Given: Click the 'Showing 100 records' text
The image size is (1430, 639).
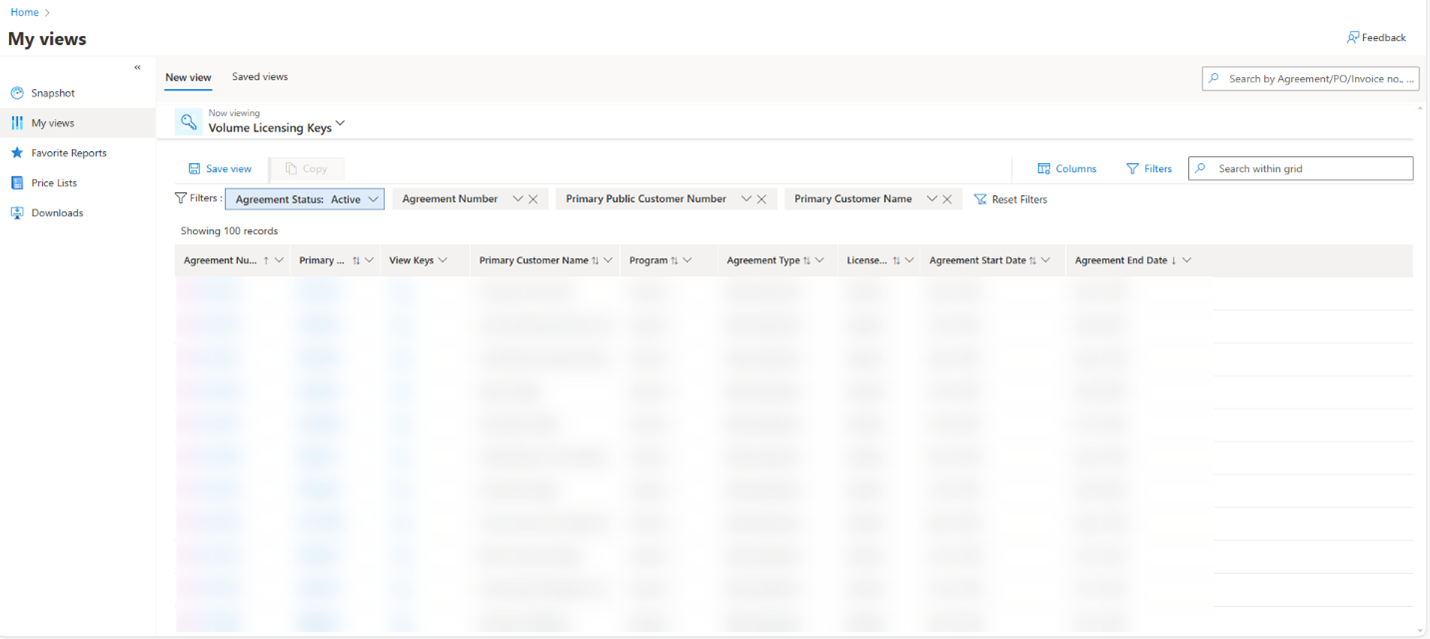Looking at the screenshot, I should coord(229,231).
